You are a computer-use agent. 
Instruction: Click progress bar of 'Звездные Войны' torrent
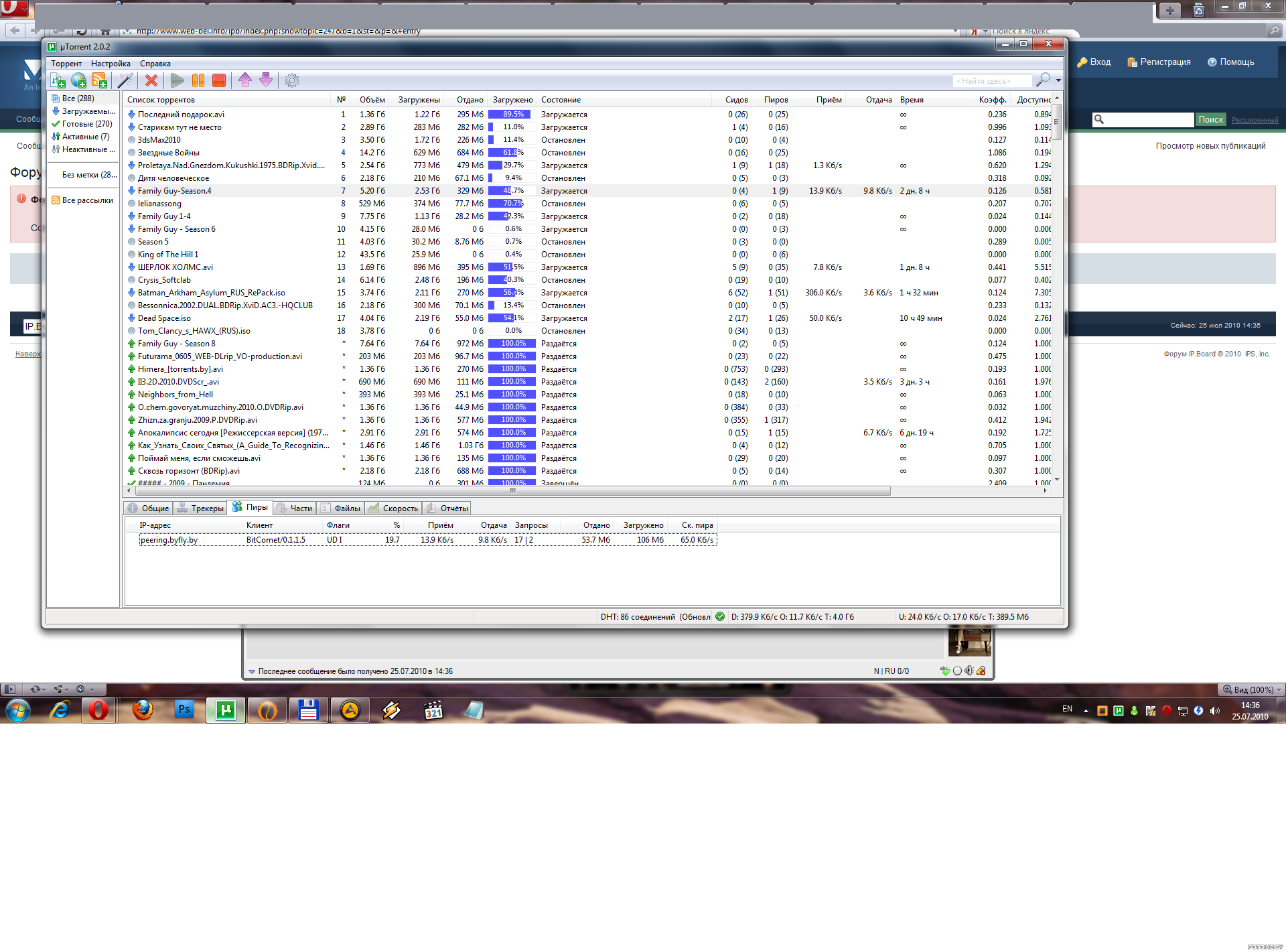(512, 153)
